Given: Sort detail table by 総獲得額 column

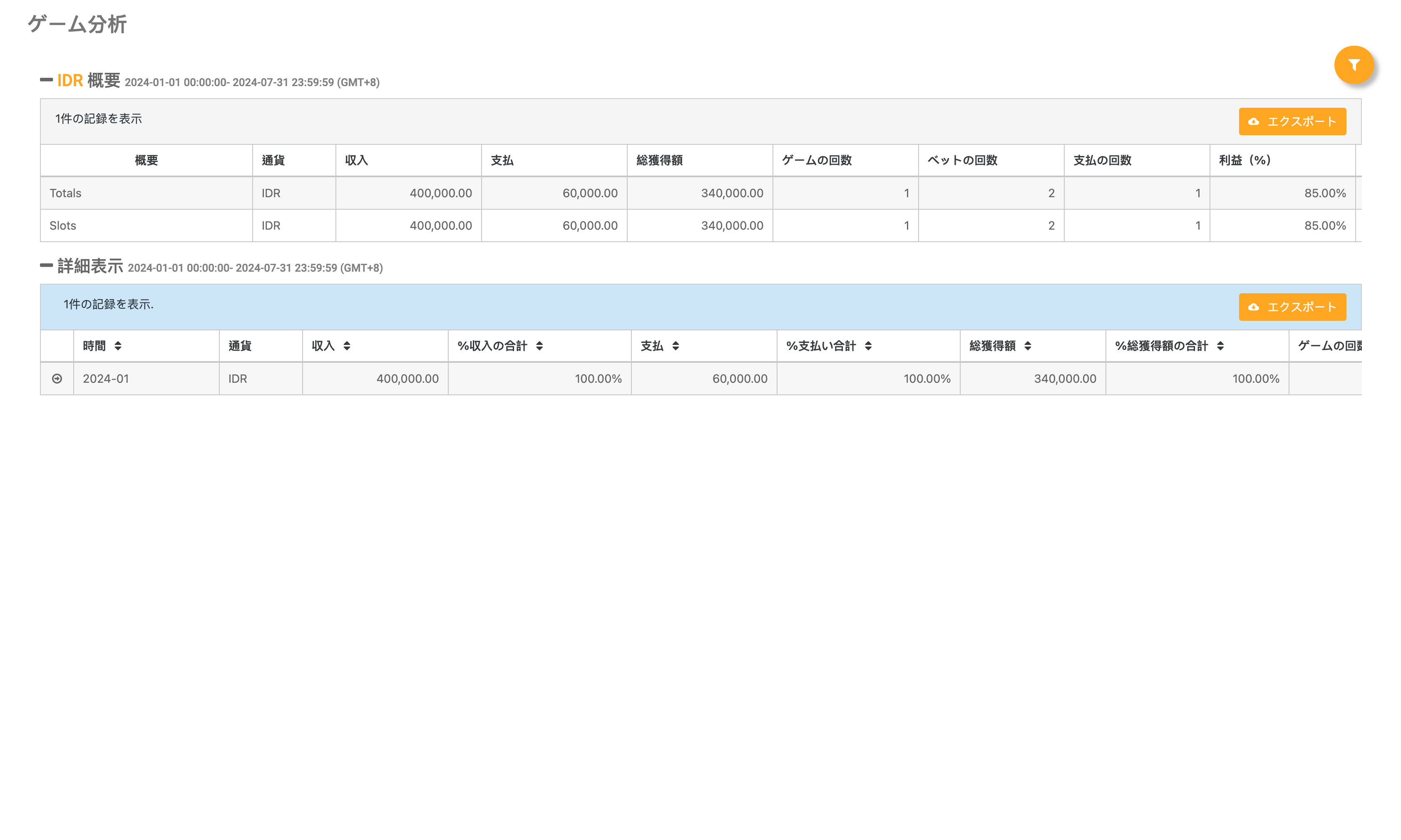Looking at the screenshot, I should [x=1028, y=346].
